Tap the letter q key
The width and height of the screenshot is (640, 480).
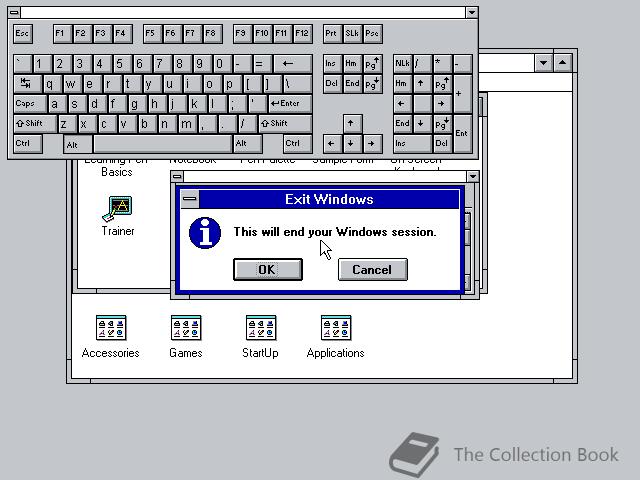click(52, 84)
